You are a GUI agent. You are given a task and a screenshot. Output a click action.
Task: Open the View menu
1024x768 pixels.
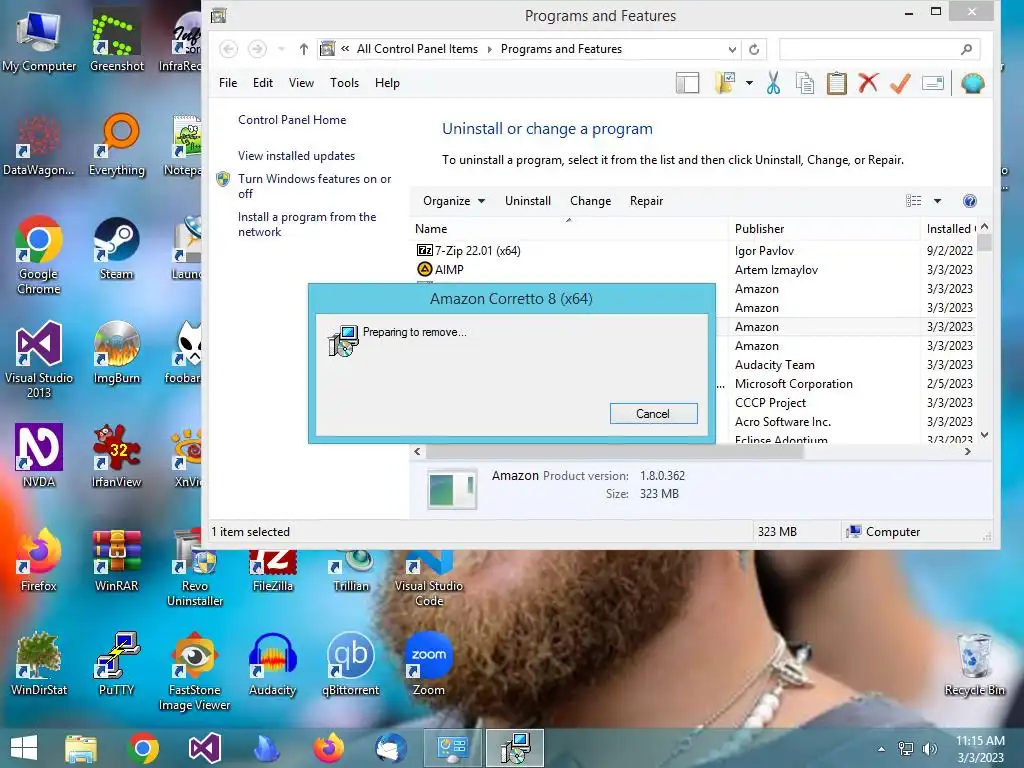point(301,83)
